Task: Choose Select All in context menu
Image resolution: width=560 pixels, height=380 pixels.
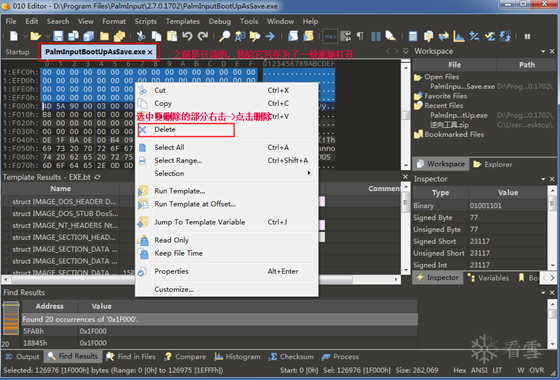Action: tap(227, 148)
